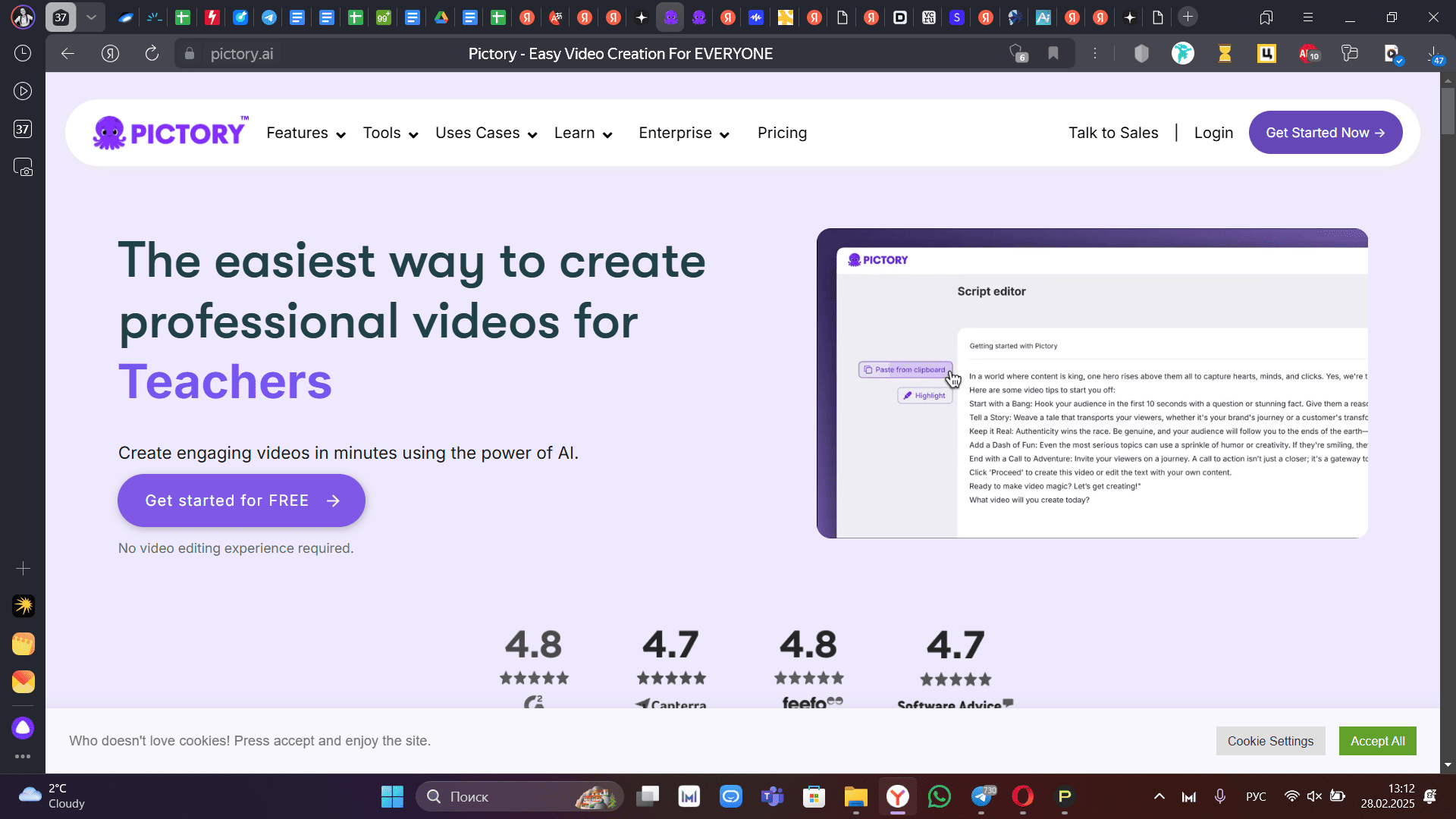The width and height of the screenshot is (1456, 819).
Task: Open WhatsApp from the taskbar
Action: click(x=939, y=796)
